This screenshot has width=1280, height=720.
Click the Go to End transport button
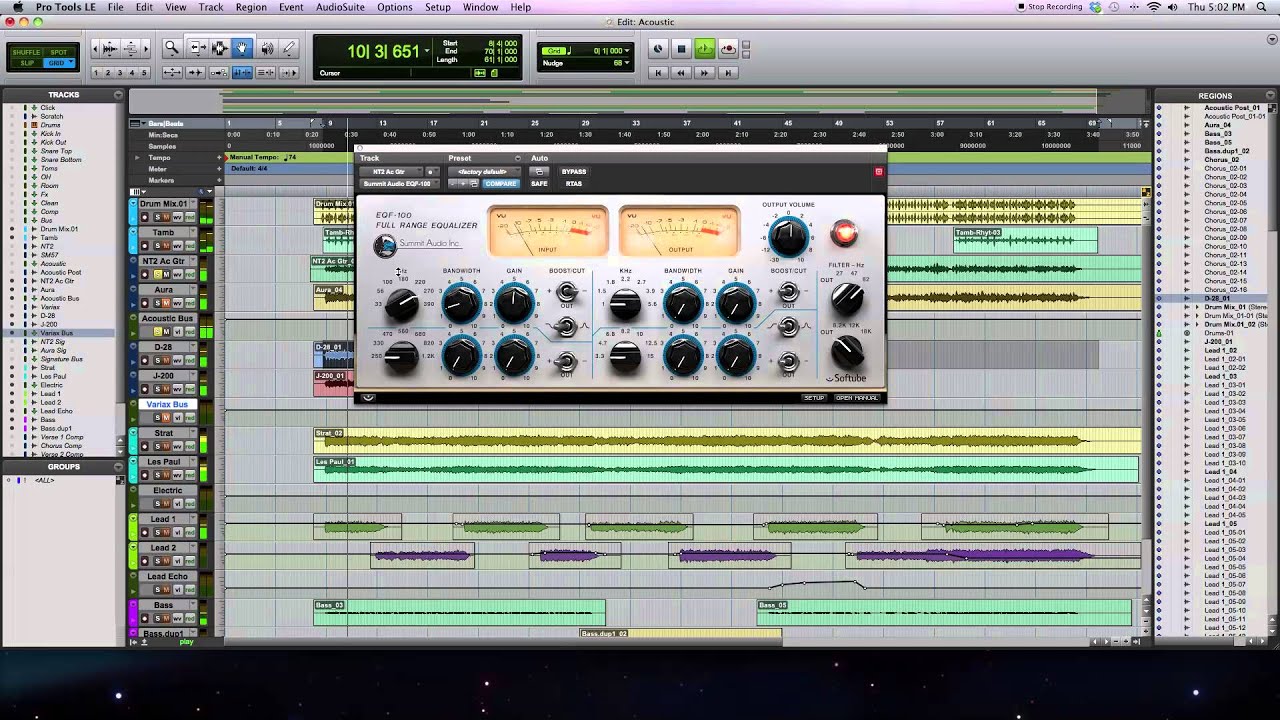pos(729,73)
